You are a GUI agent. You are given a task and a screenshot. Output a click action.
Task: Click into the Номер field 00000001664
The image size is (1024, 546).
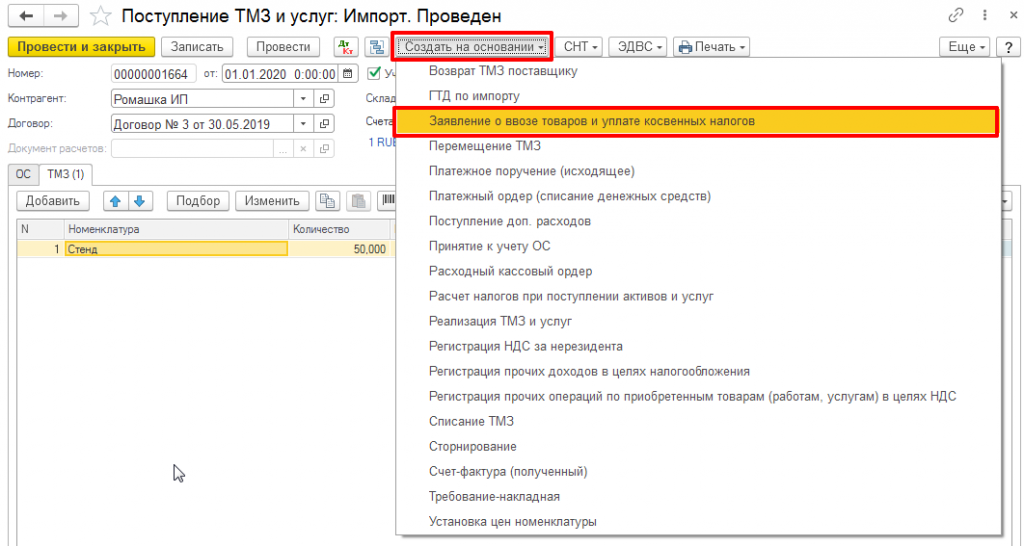(153, 74)
